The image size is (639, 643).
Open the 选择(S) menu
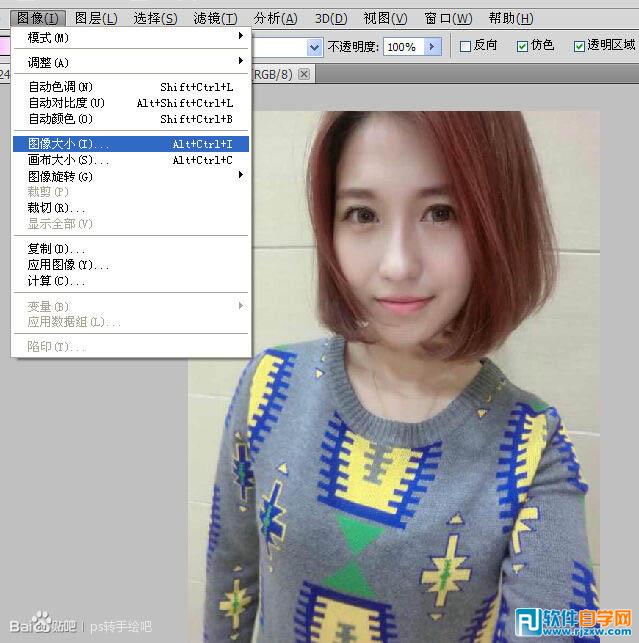point(155,18)
